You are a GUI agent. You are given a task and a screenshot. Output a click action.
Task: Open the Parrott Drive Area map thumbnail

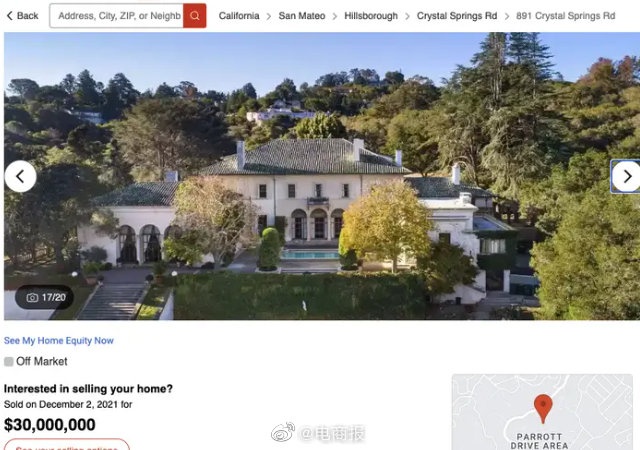pos(542,412)
